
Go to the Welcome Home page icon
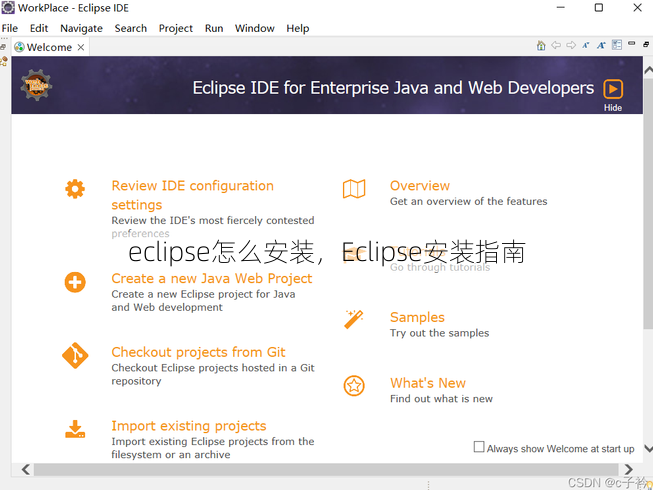pyautogui.click(x=541, y=45)
